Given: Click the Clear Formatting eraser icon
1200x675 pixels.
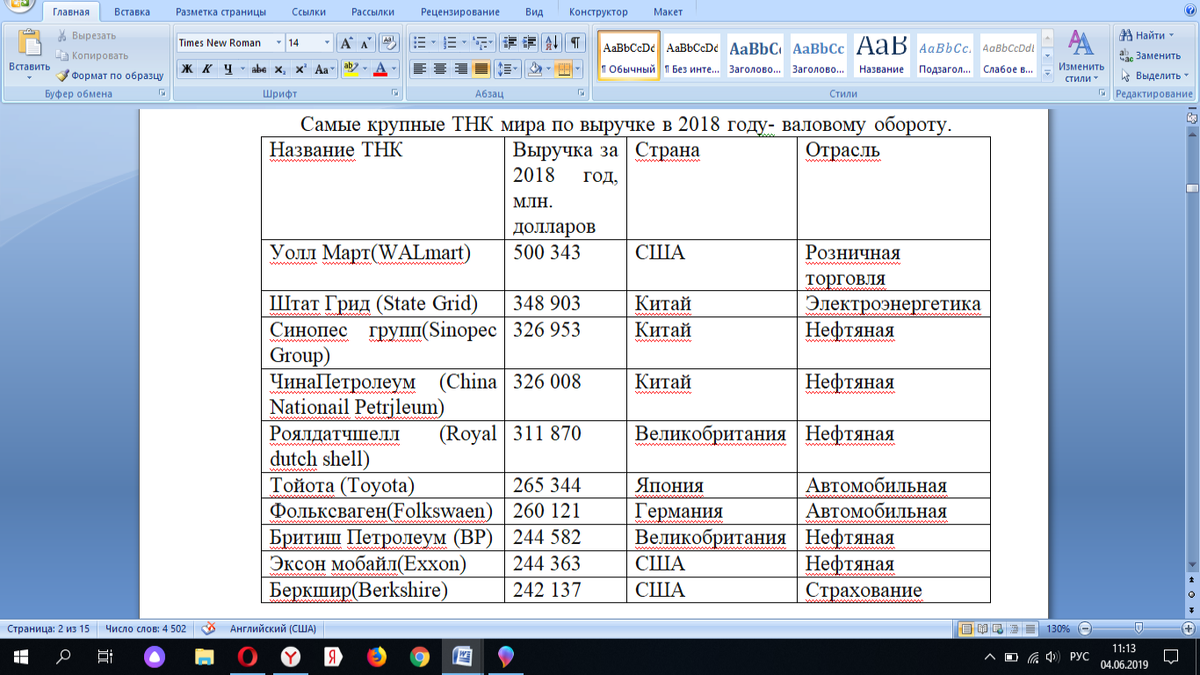Looking at the screenshot, I should tap(390, 43).
